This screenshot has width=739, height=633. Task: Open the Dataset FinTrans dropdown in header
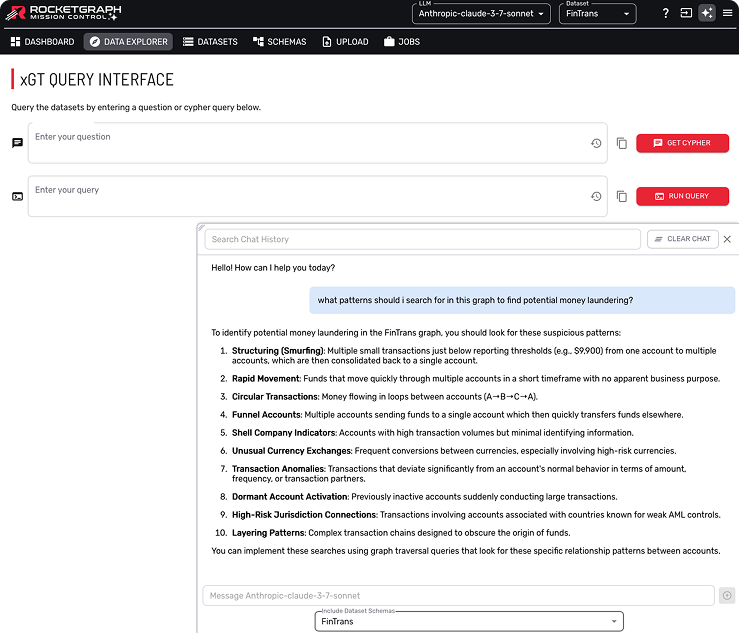pos(598,14)
